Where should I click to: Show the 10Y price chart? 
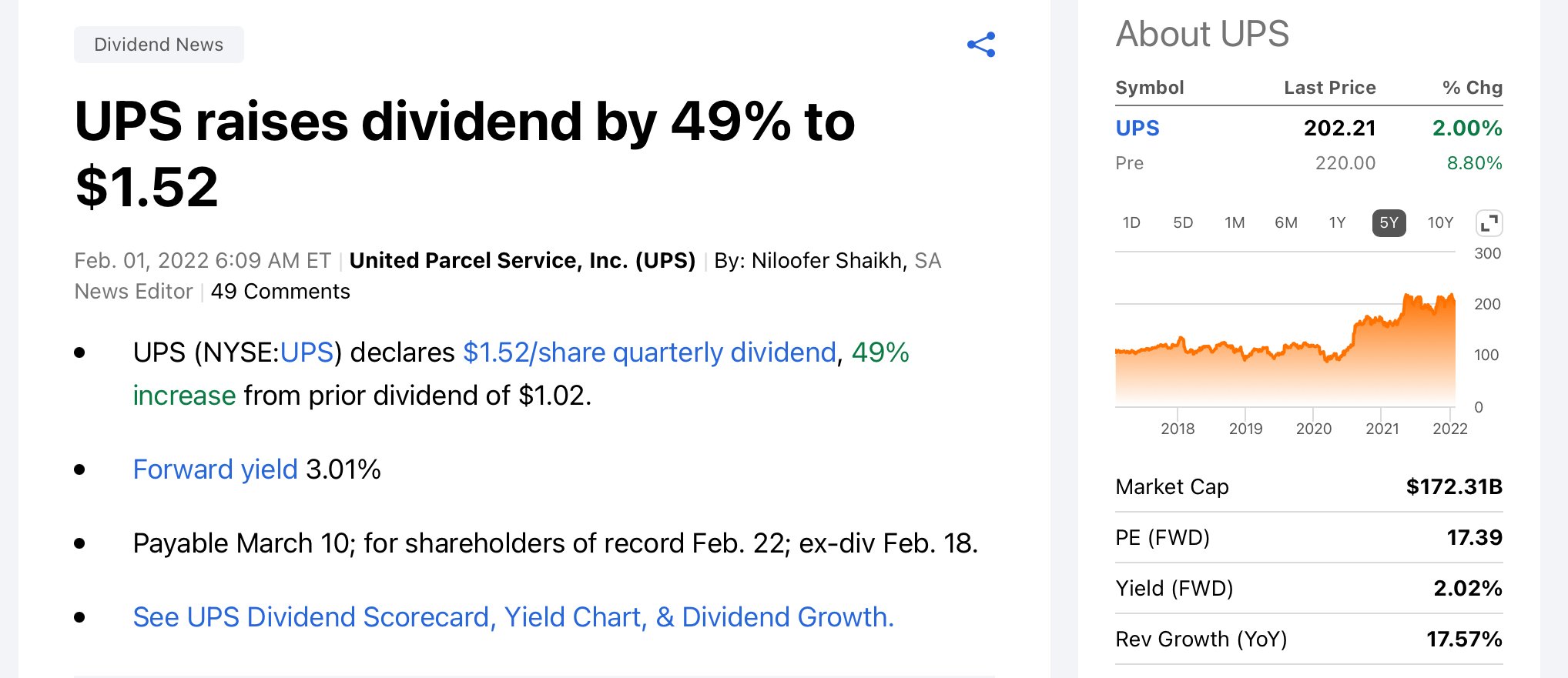(x=1440, y=223)
